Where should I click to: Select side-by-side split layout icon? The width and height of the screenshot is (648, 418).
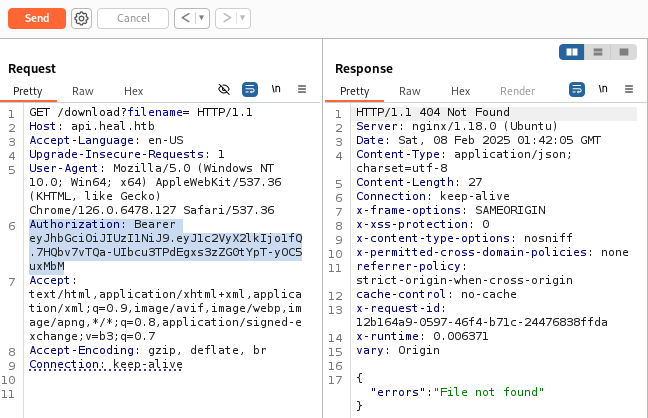pyautogui.click(x=573, y=51)
